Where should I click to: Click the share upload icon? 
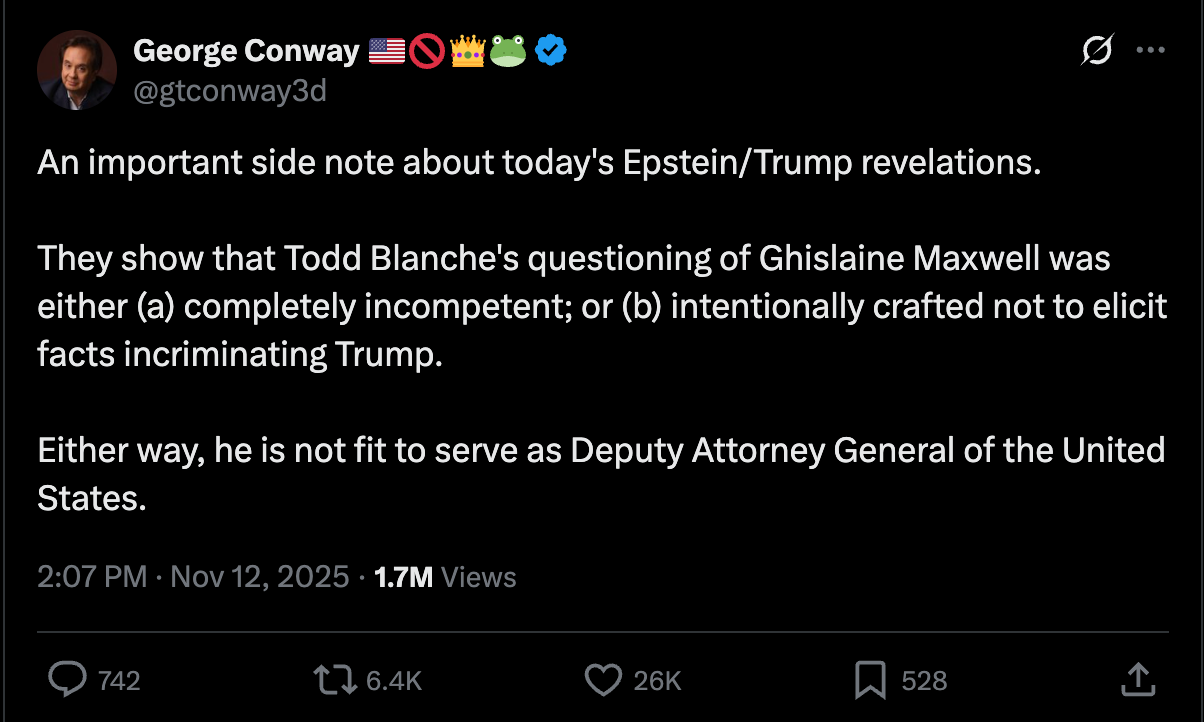(x=1137, y=680)
